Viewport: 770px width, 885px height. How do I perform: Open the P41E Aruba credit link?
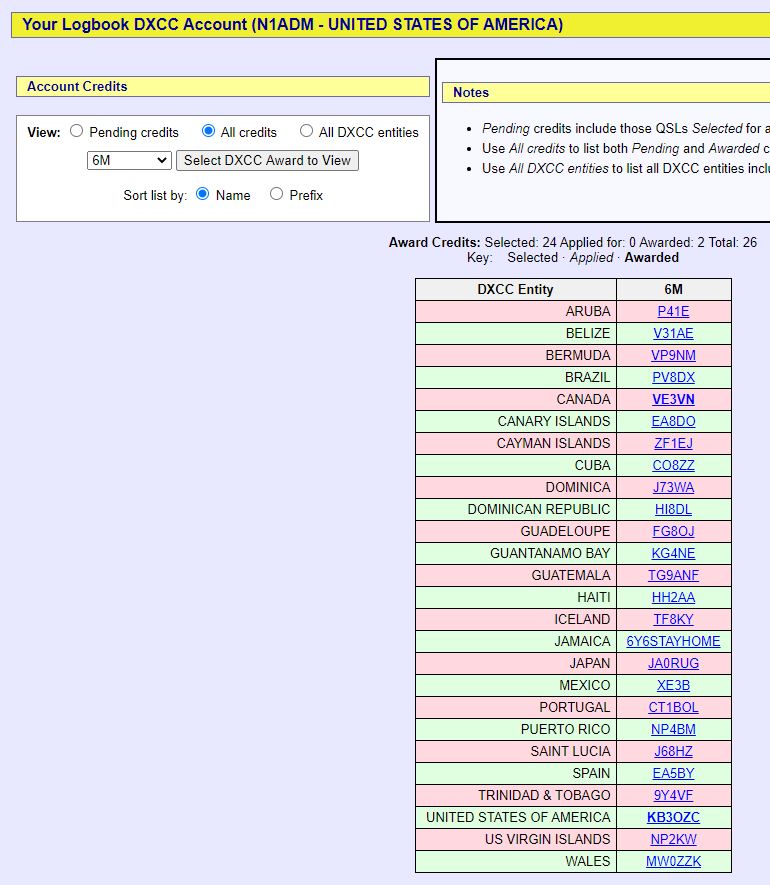[x=673, y=312]
